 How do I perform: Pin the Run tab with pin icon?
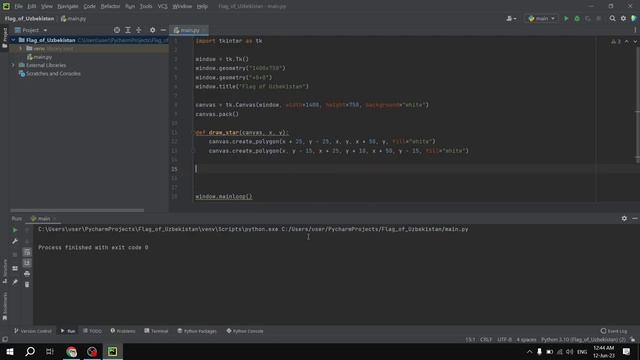click(15, 282)
